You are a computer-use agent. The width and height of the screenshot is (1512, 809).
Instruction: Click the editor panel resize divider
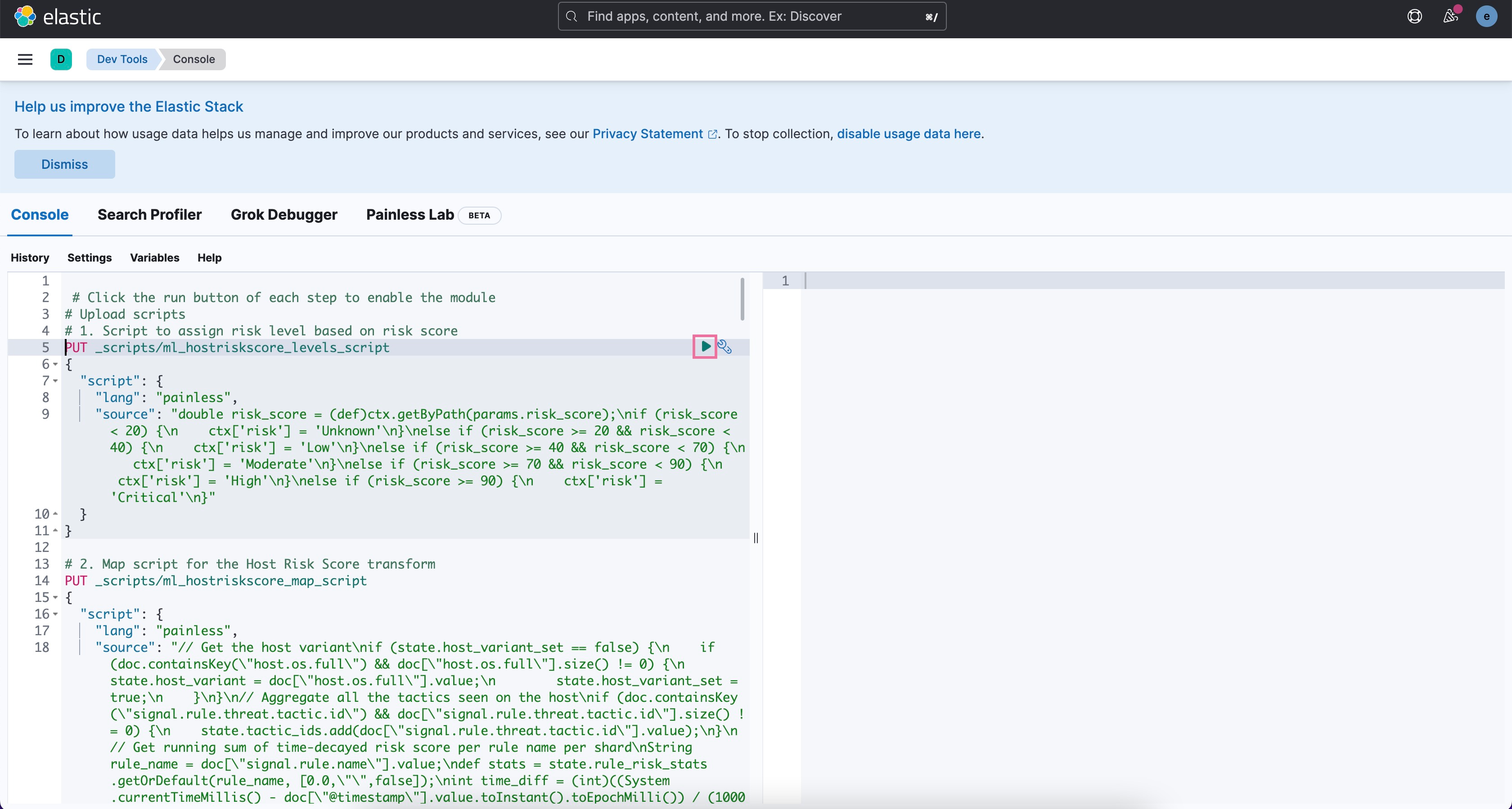point(756,538)
